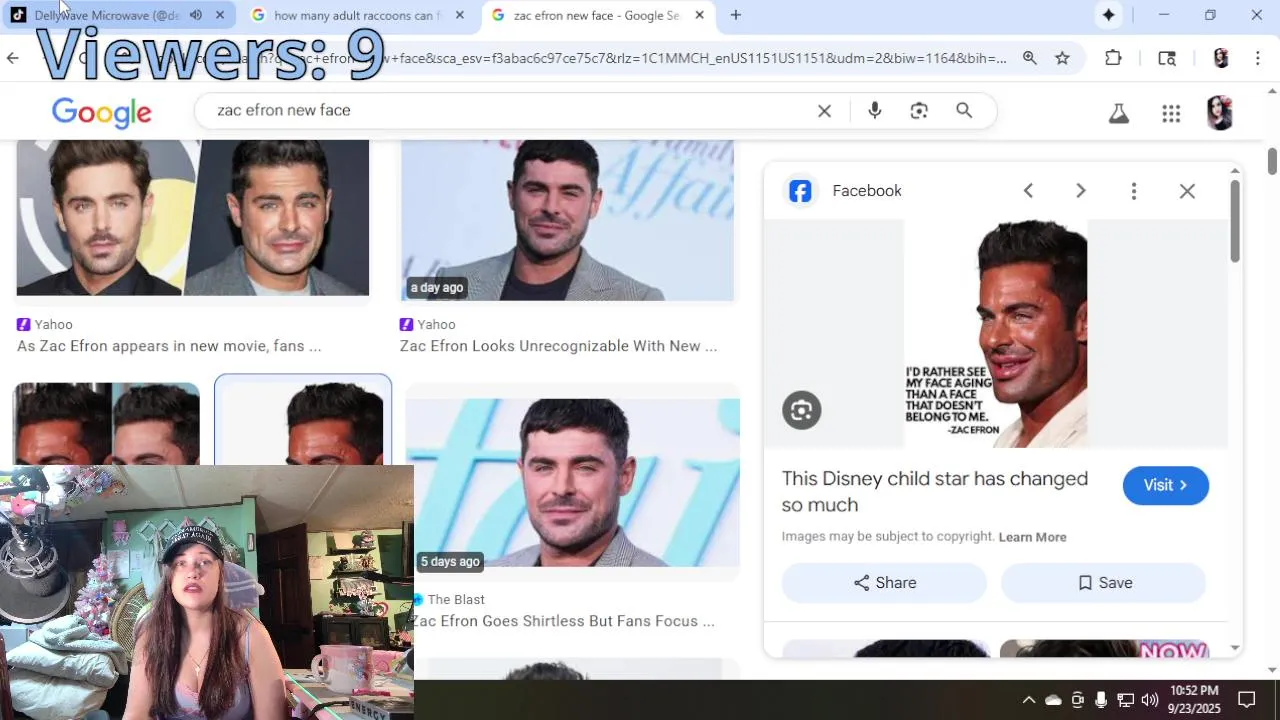Show next image in the preview panel

coord(1081,191)
